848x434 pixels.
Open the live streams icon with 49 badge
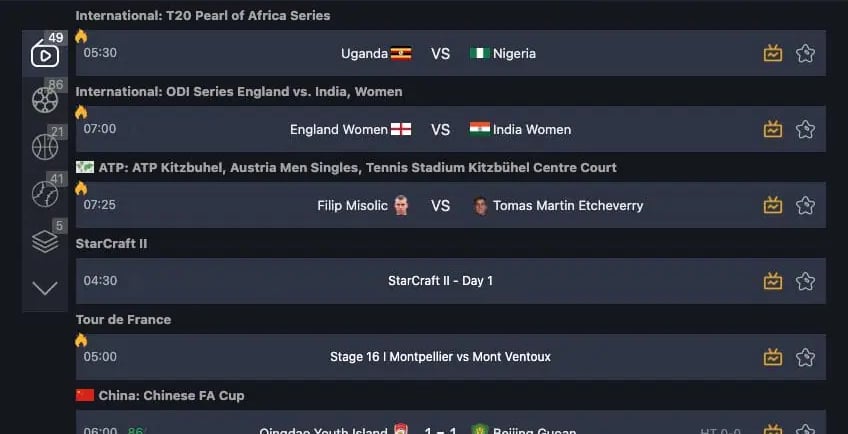45,54
